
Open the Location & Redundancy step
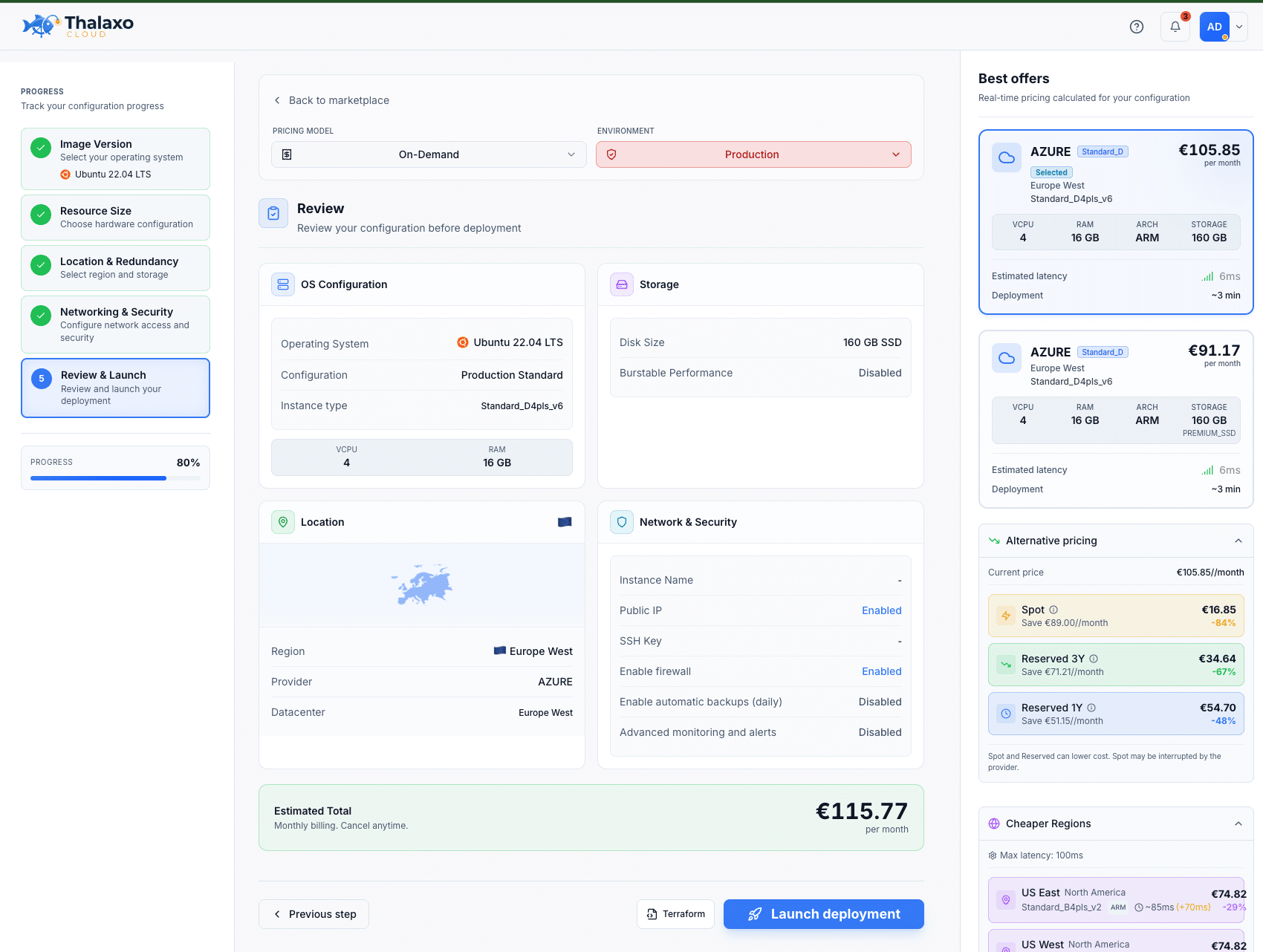pos(115,268)
